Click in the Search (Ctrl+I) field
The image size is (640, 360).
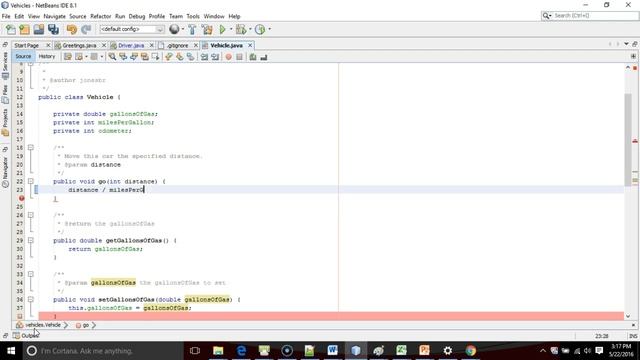tap(589, 16)
